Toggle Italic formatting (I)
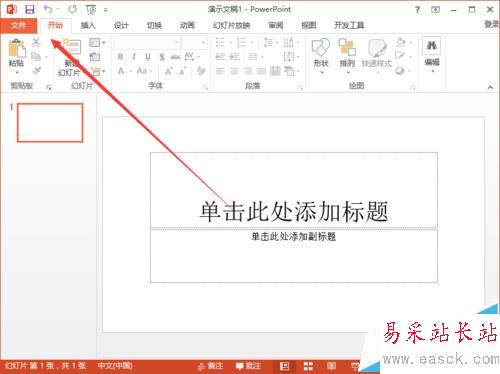 pos(134,57)
